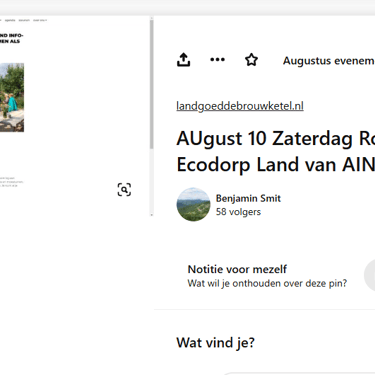Open the garden photo in the pin

click(x=12, y=97)
